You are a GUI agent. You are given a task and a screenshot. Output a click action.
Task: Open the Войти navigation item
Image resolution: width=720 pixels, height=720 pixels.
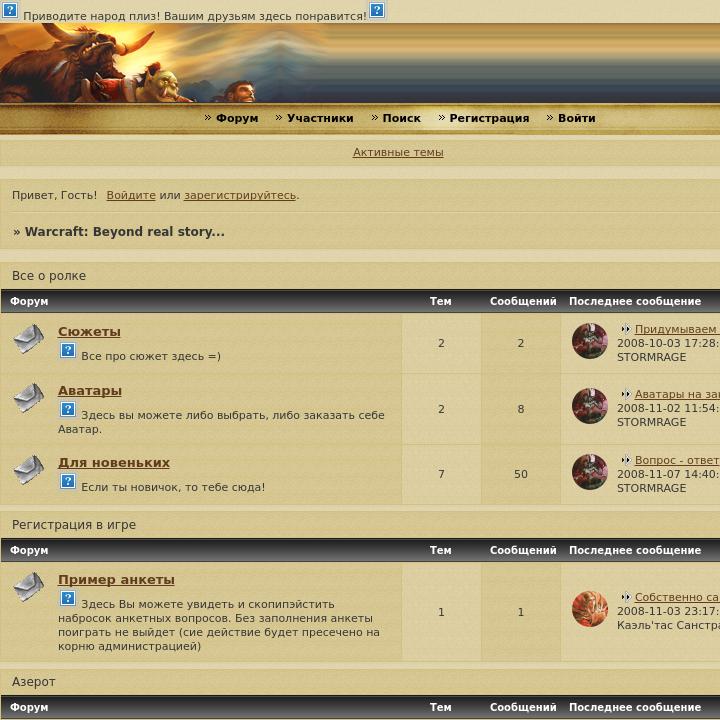click(576, 118)
